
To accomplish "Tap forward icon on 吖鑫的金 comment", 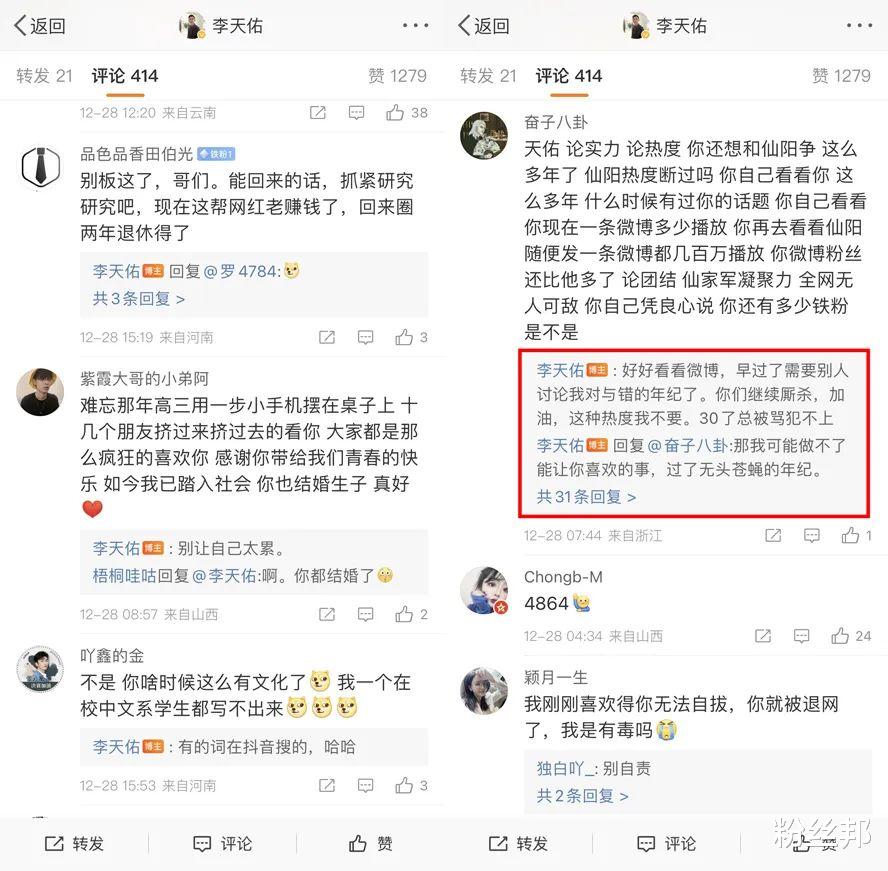I will [x=327, y=785].
